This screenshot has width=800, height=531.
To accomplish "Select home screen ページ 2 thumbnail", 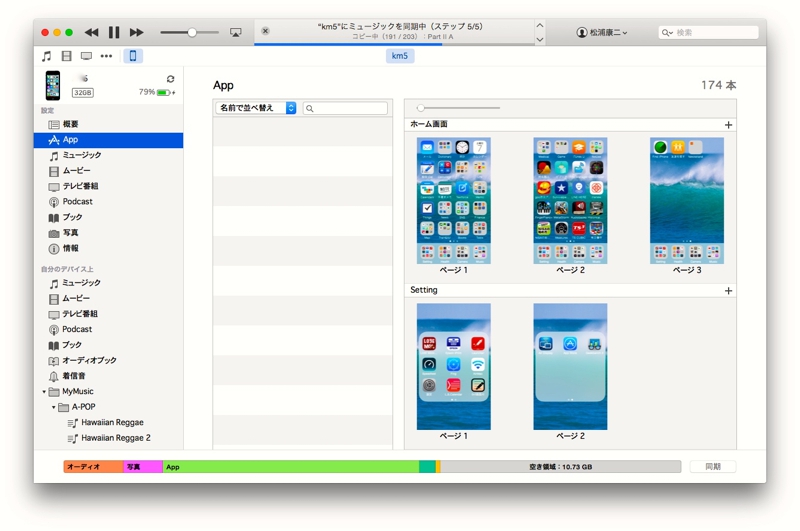I will pos(570,200).
